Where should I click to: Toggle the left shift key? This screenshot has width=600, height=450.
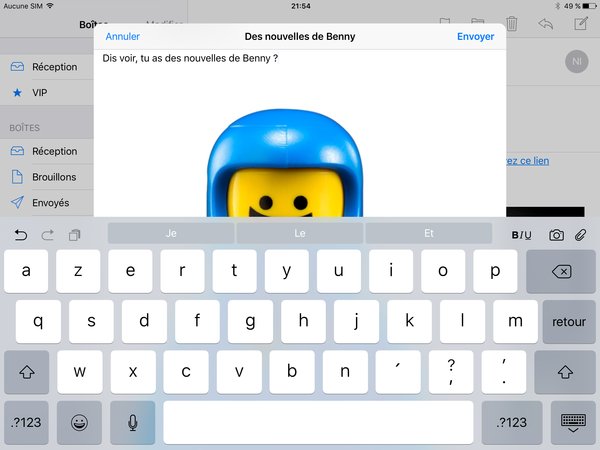pos(26,371)
